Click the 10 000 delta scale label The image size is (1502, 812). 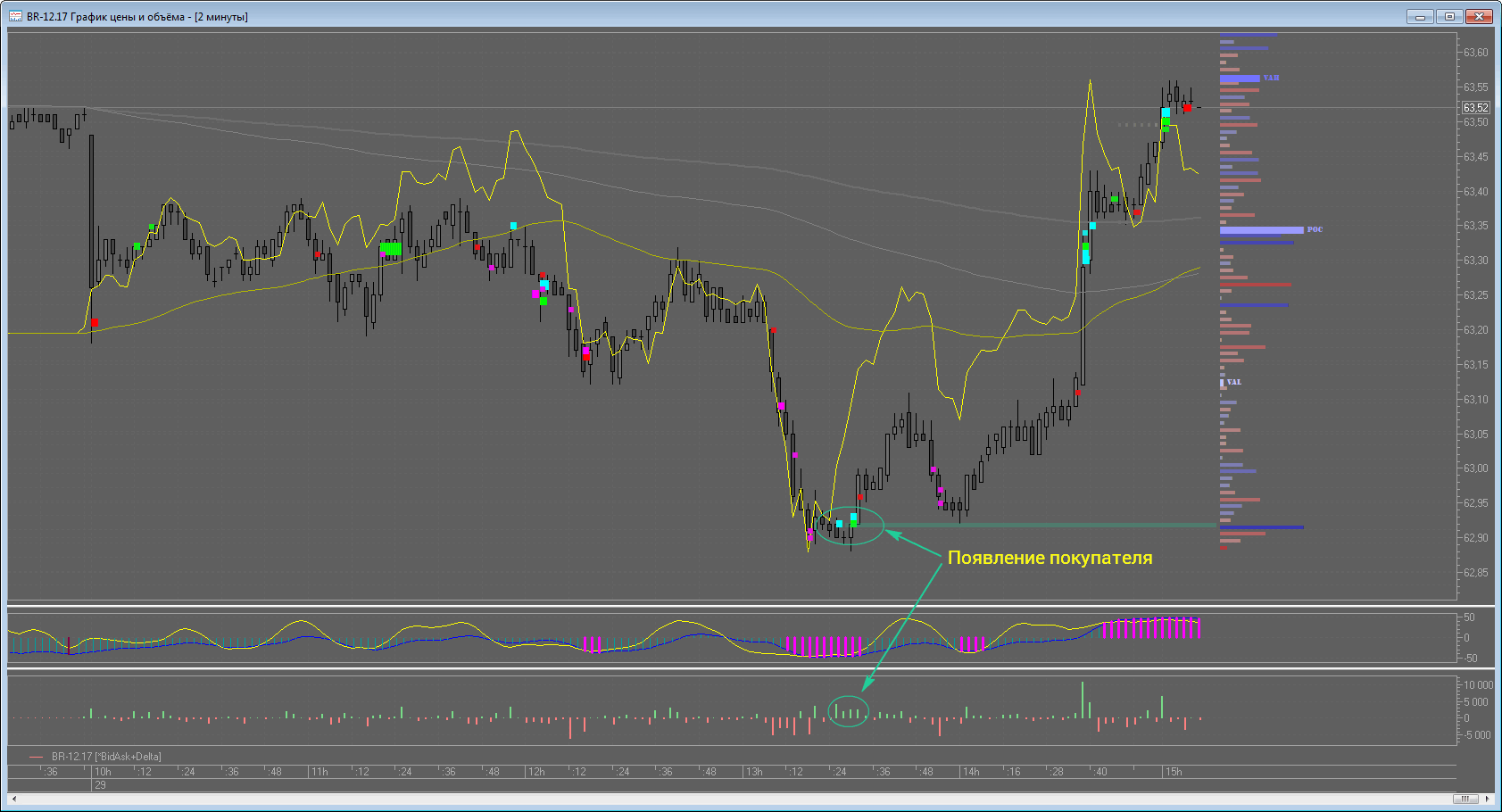click(1478, 685)
